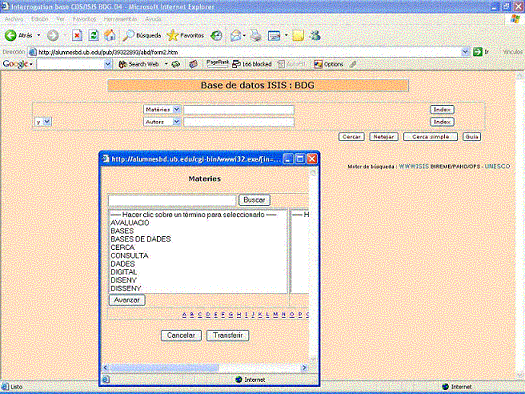Viewport: 525px width, 394px height.
Task: Open the Edición menu
Action: pyautogui.click(x=40, y=19)
